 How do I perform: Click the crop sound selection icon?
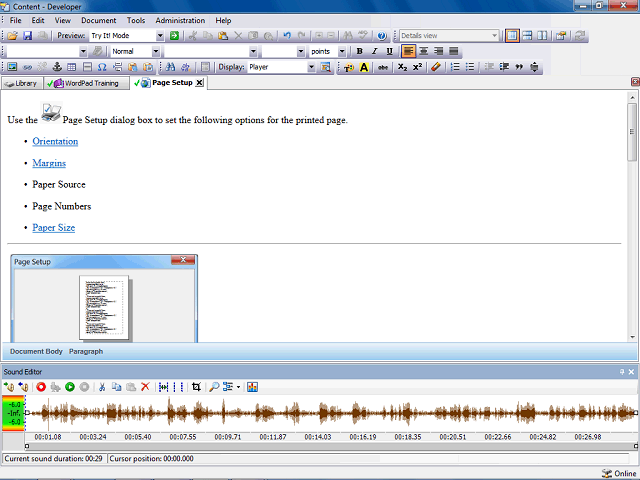click(196, 387)
